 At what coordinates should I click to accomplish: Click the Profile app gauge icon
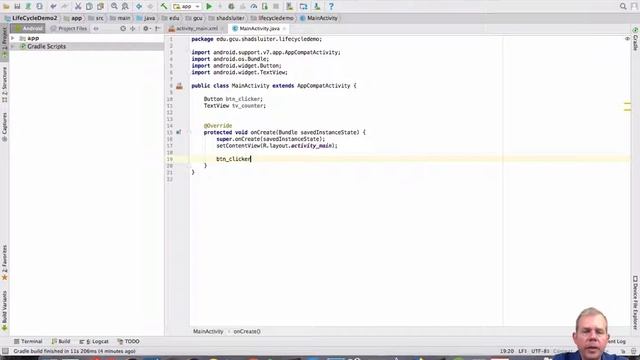pyautogui.click(x=253, y=7)
